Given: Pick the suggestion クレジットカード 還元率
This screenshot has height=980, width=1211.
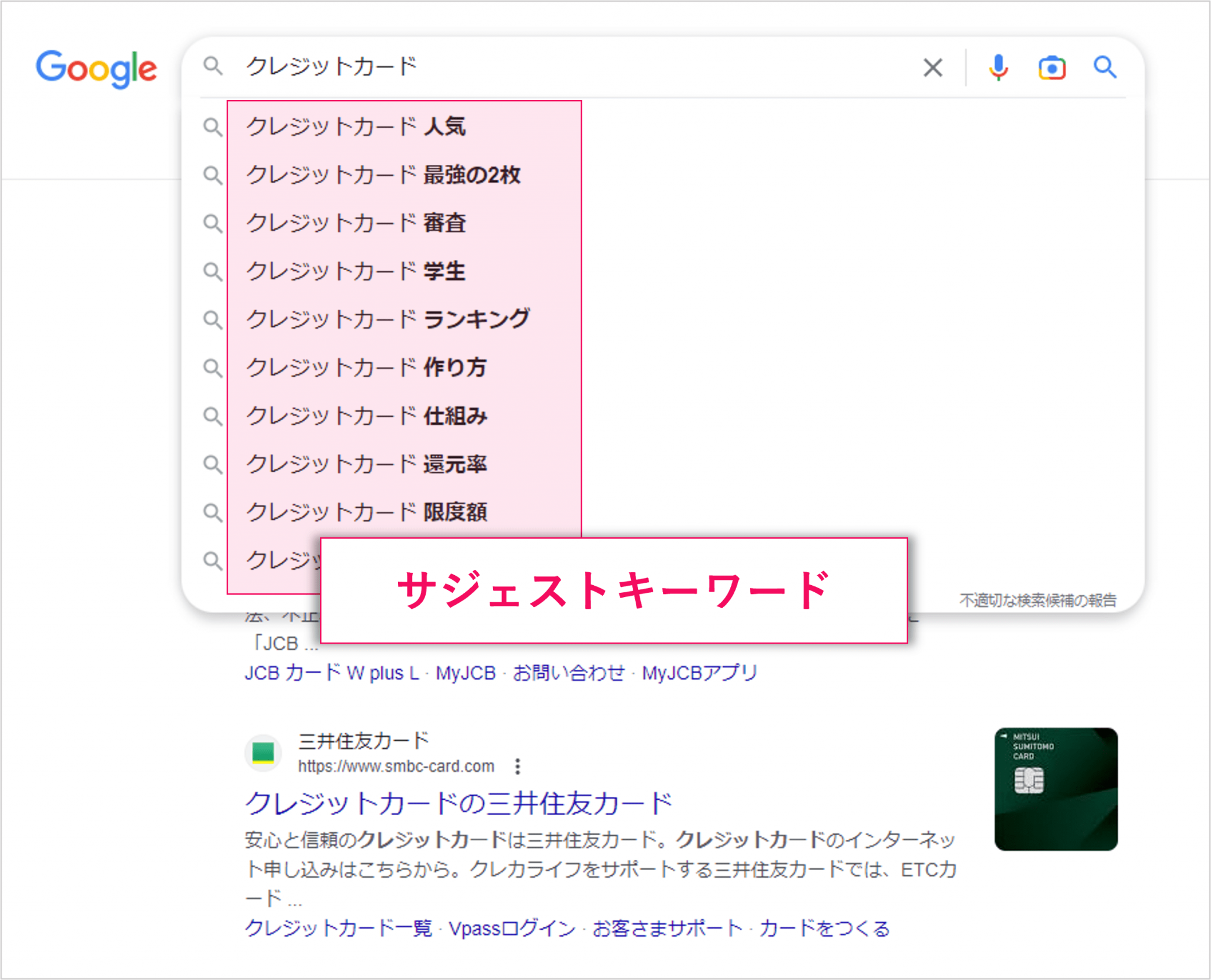Looking at the screenshot, I should (367, 464).
